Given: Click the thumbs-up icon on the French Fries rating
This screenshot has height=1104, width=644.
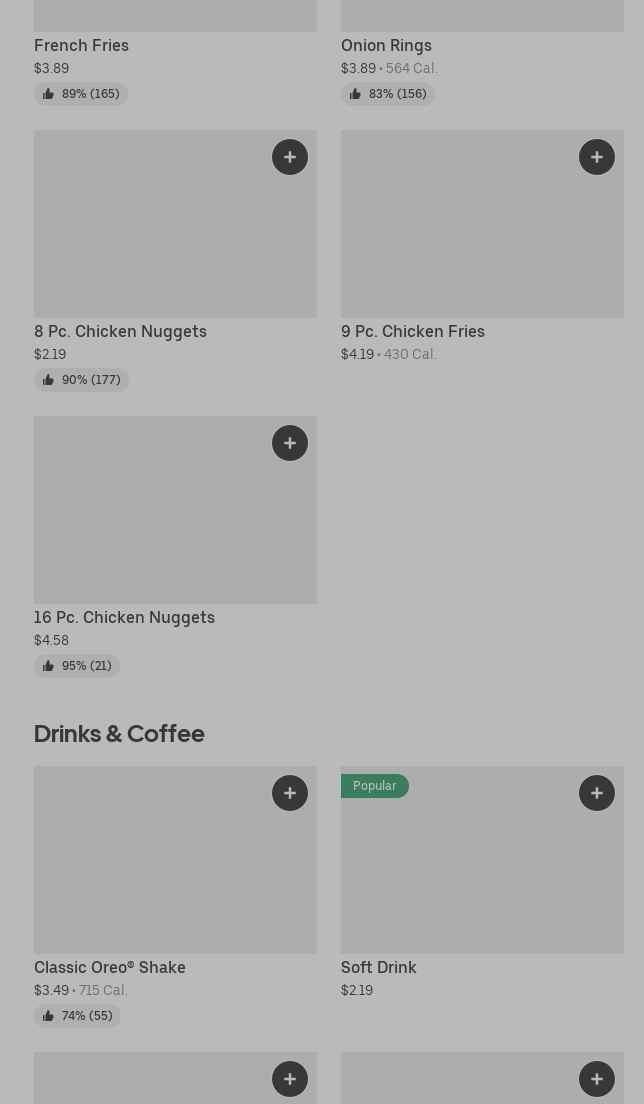Looking at the screenshot, I should pos(48,94).
